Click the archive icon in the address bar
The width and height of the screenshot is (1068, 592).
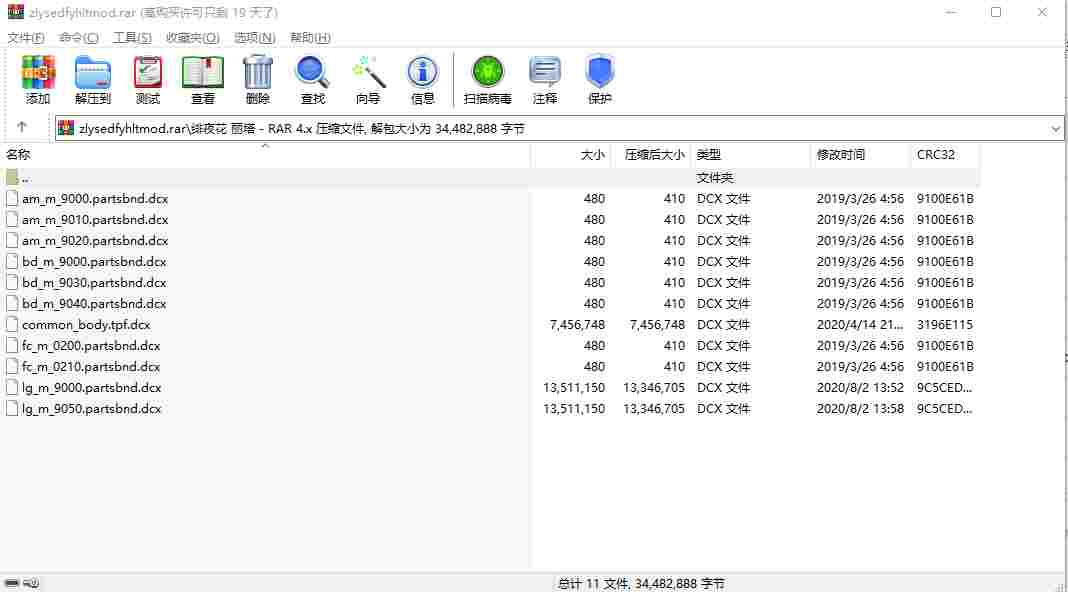(66, 128)
